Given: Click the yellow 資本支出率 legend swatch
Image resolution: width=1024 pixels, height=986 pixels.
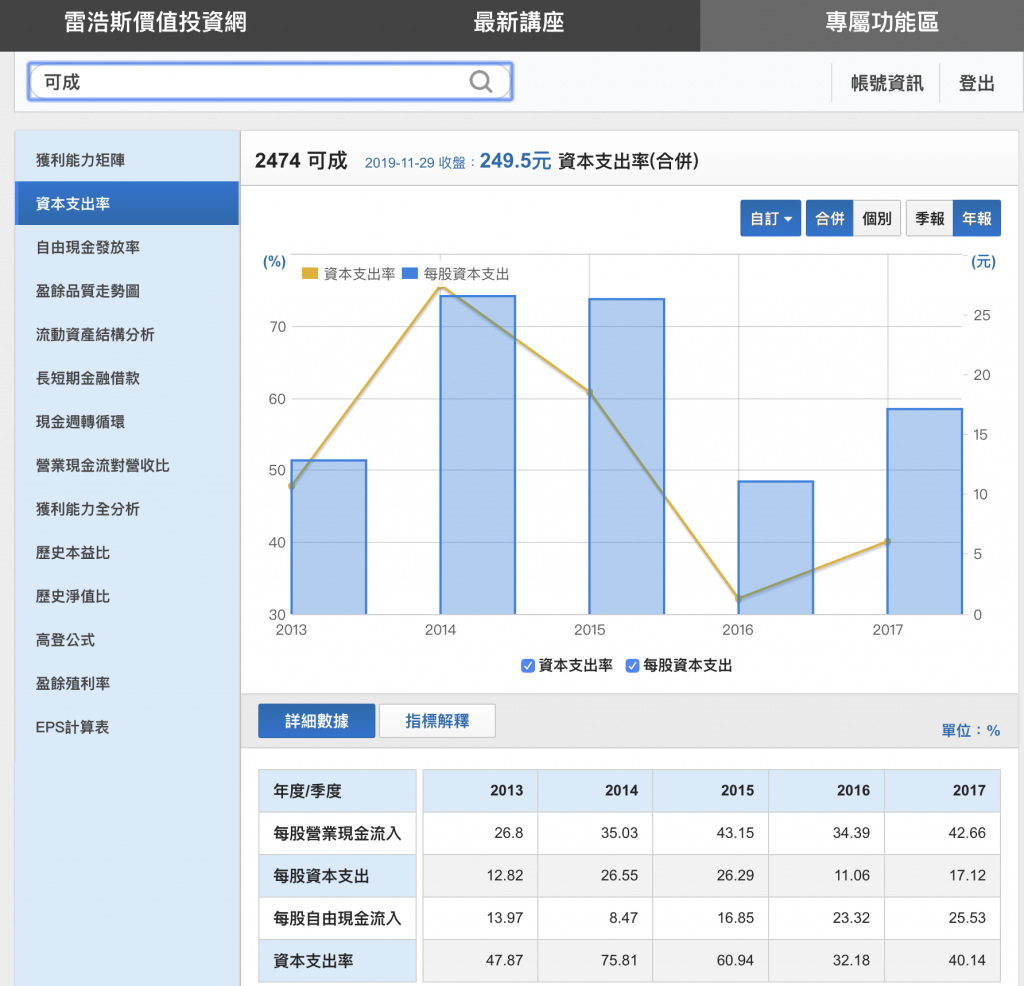Looking at the screenshot, I should point(310,274).
